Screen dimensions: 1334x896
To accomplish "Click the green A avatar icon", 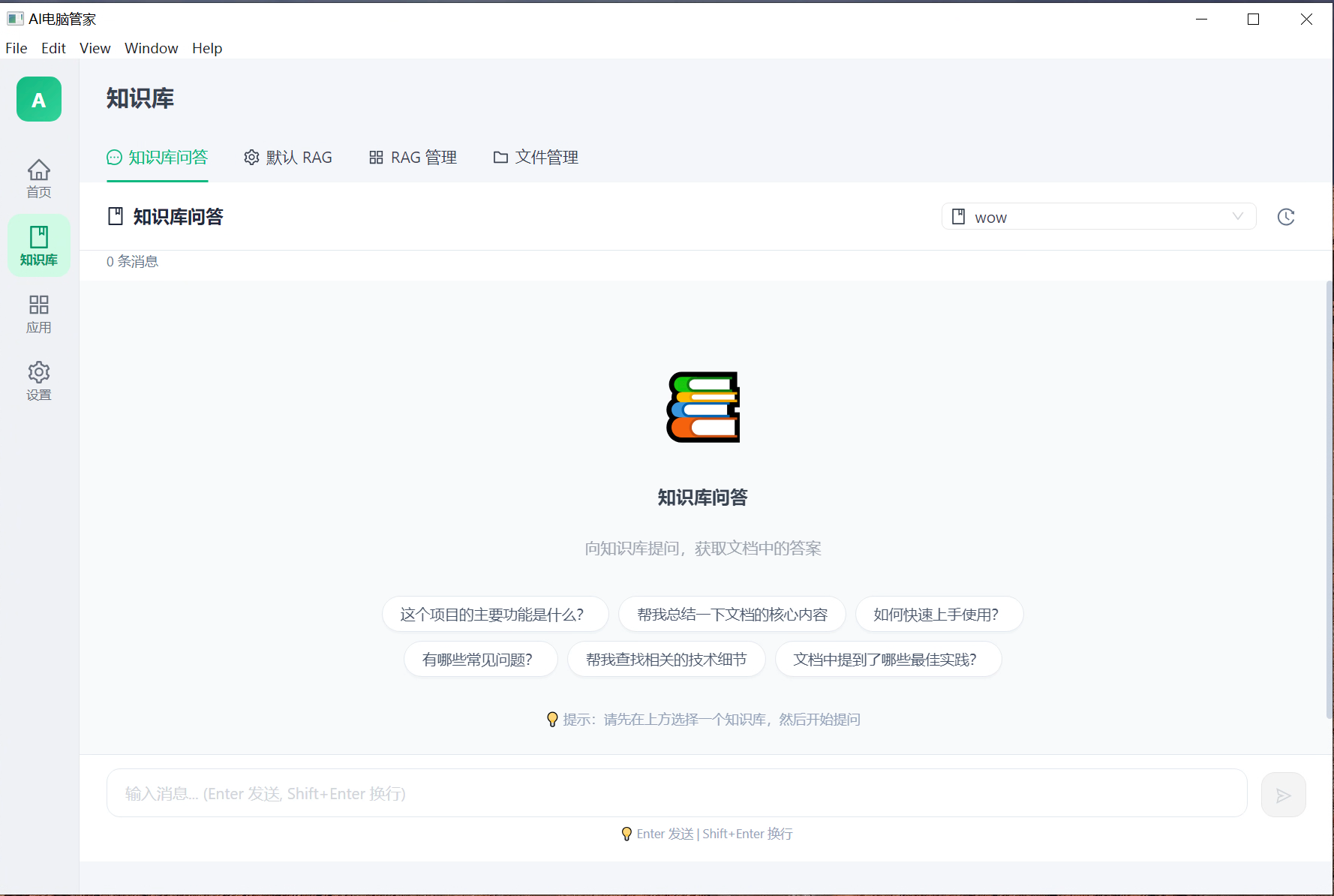I will tap(38, 98).
